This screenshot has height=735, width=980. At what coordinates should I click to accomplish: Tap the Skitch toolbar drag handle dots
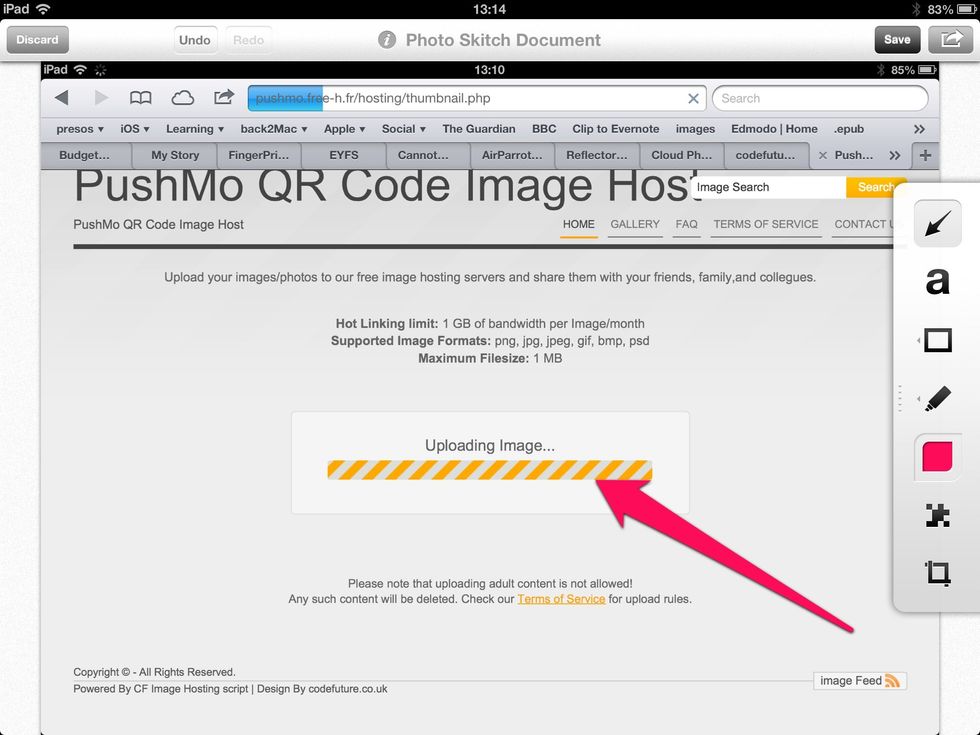pos(900,398)
